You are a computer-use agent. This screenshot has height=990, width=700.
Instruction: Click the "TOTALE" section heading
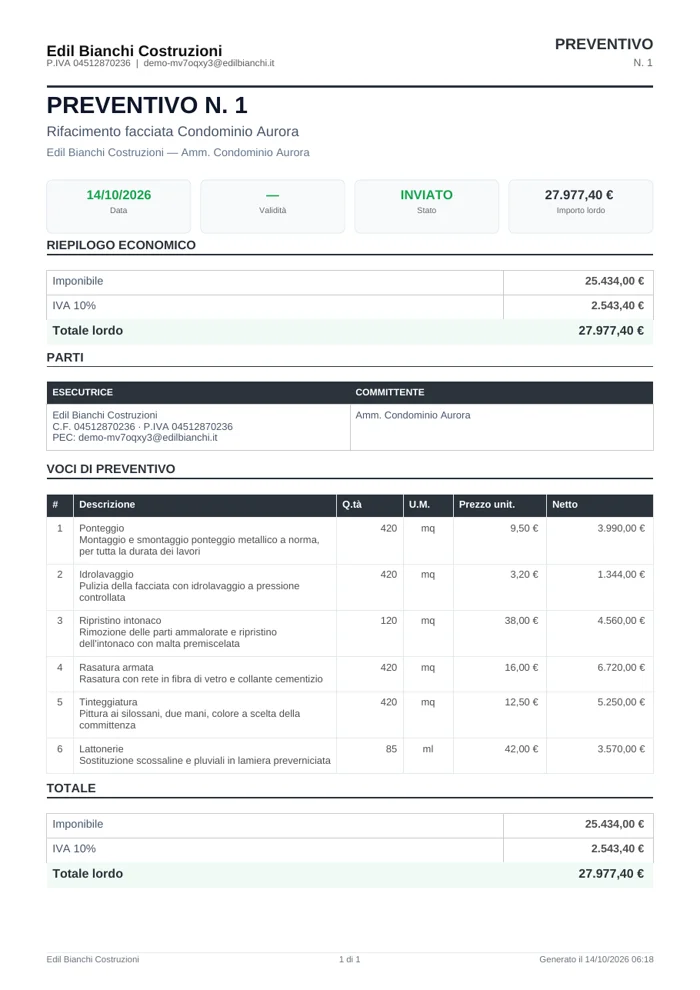coord(71,788)
